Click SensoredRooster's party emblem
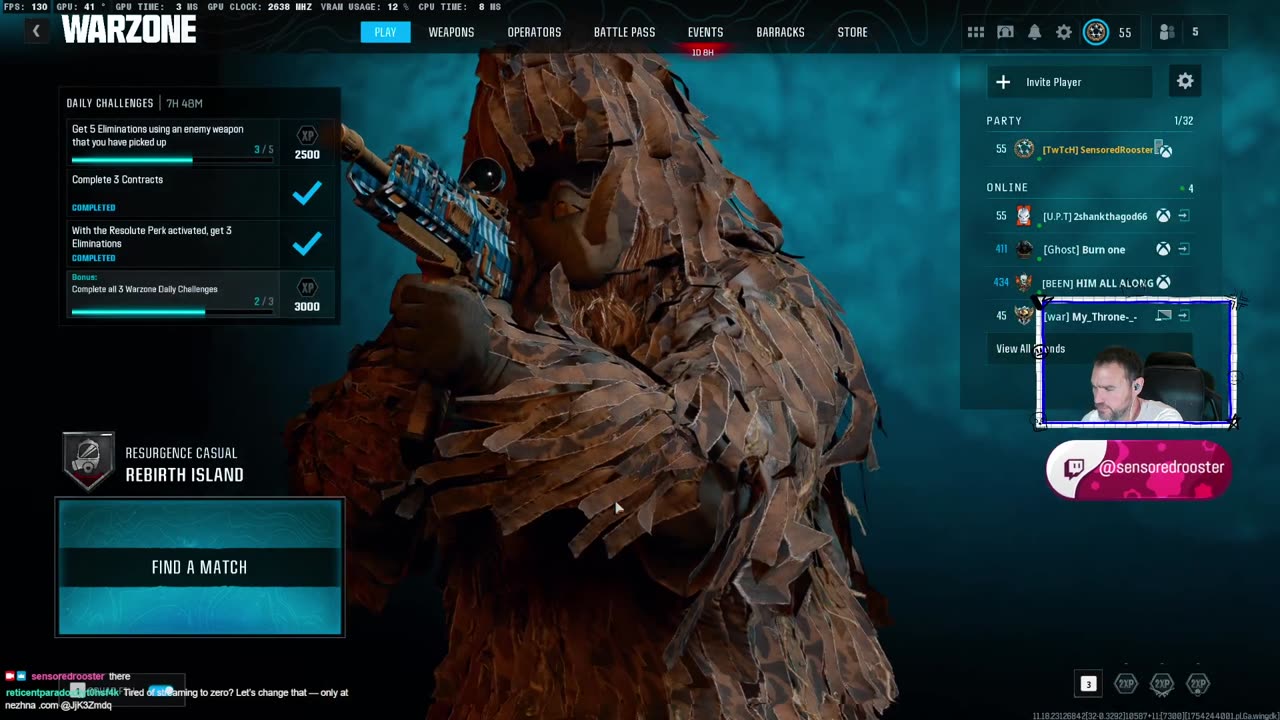The image size is (1280, 720). [1024, 149]
